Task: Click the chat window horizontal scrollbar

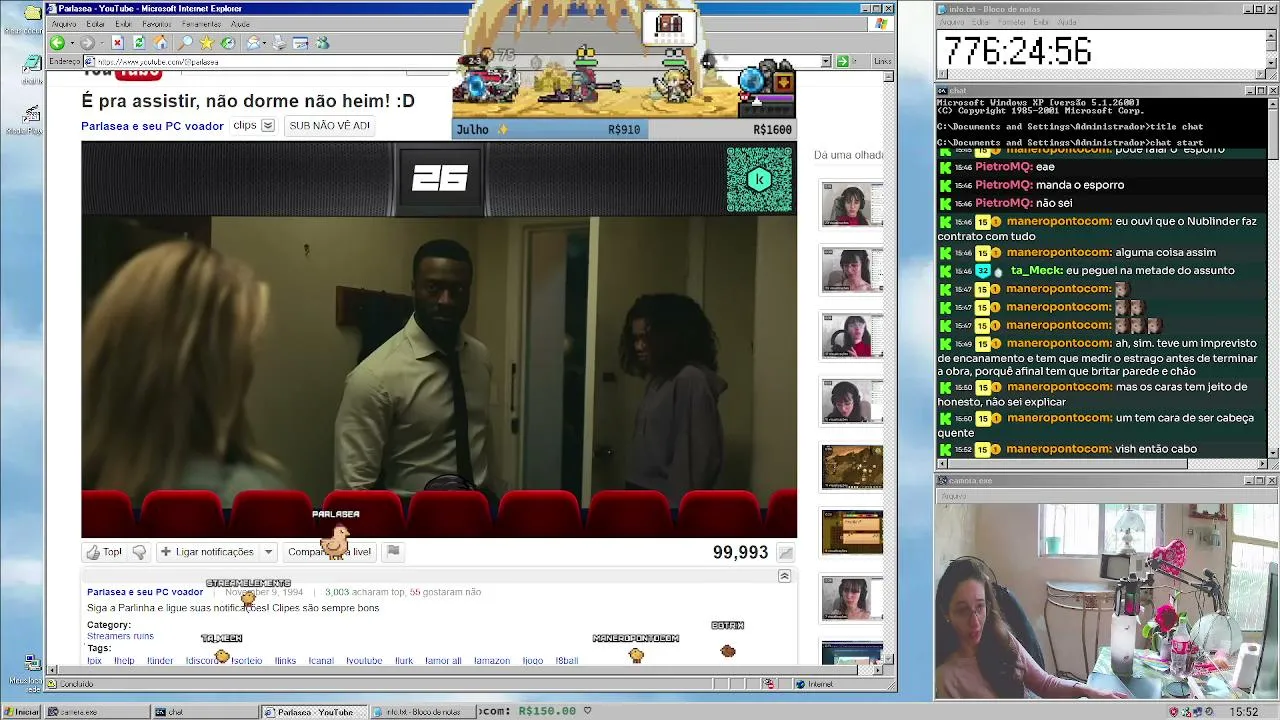Action: [x=1103, y=464]
